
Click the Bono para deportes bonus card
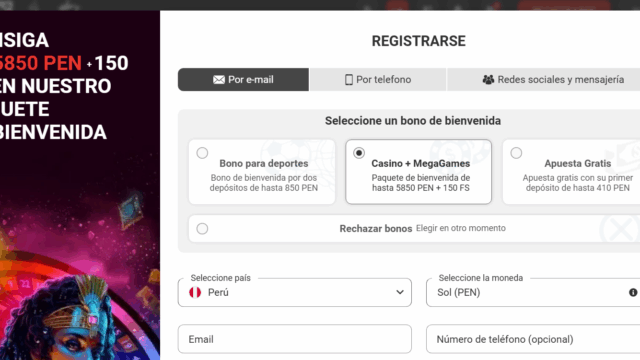[x=262, y=172]
